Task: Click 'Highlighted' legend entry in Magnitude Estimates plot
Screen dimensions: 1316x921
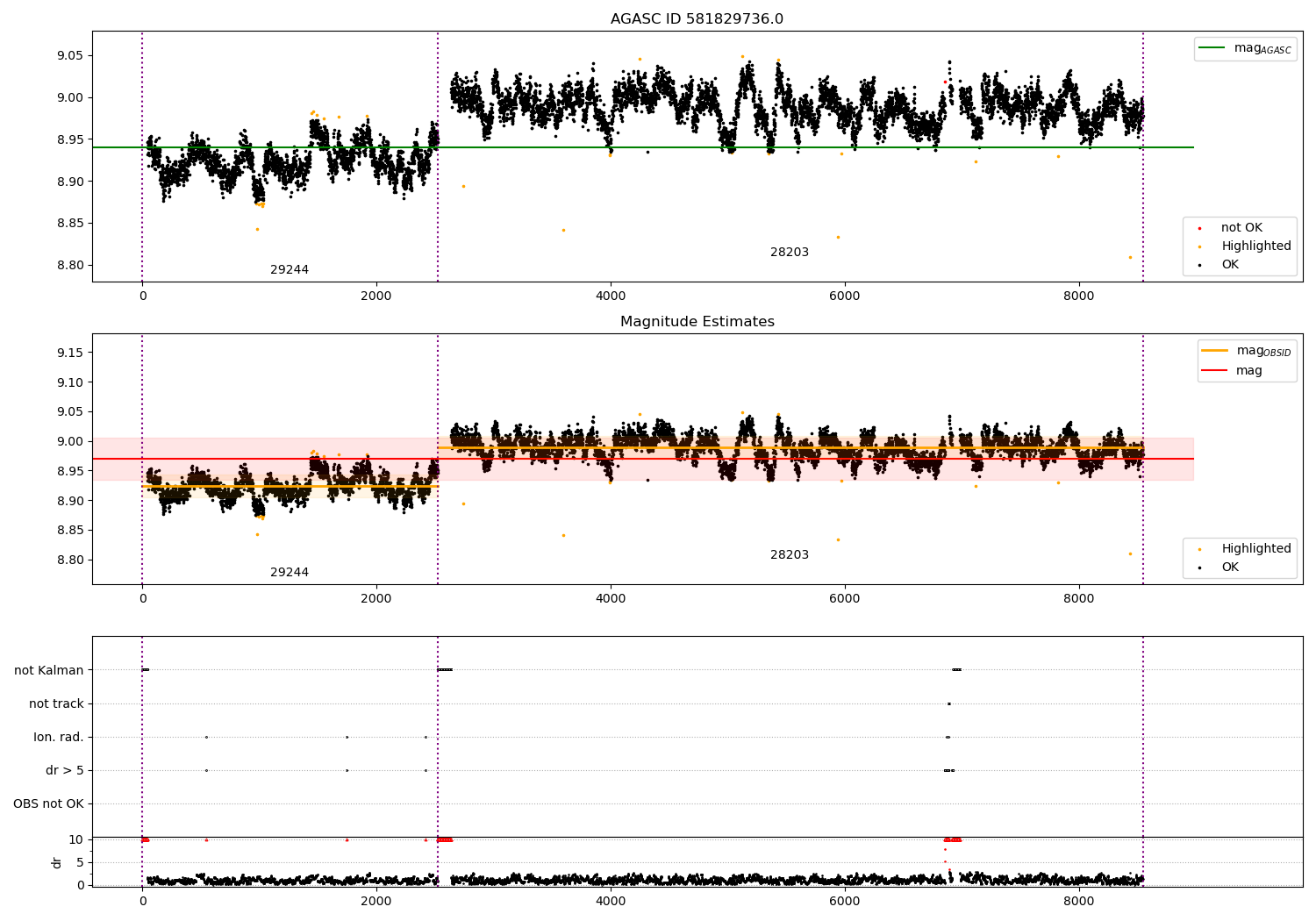Action: (x=1255, y=549)
